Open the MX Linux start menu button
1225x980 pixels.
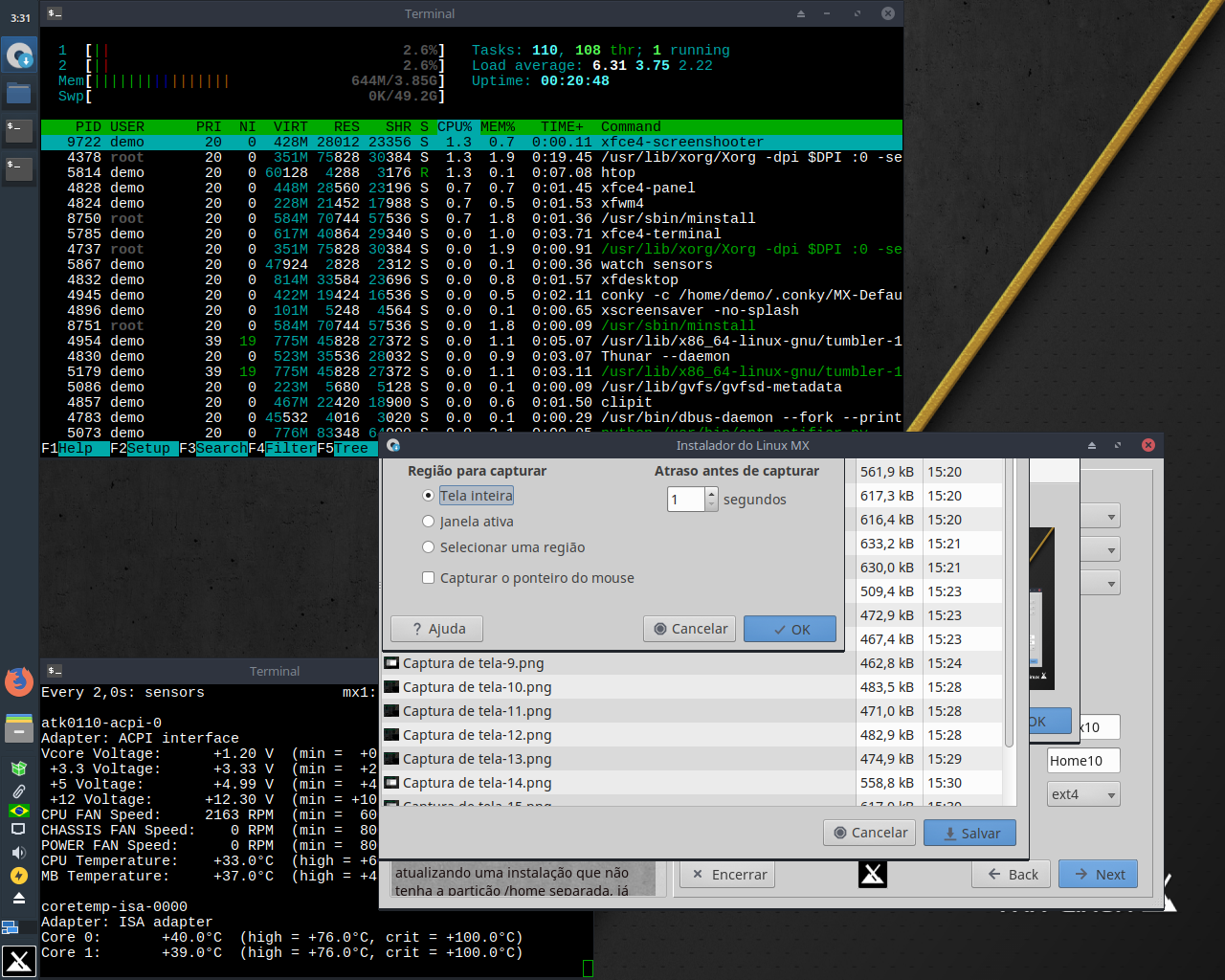click(x=19, y=961)
